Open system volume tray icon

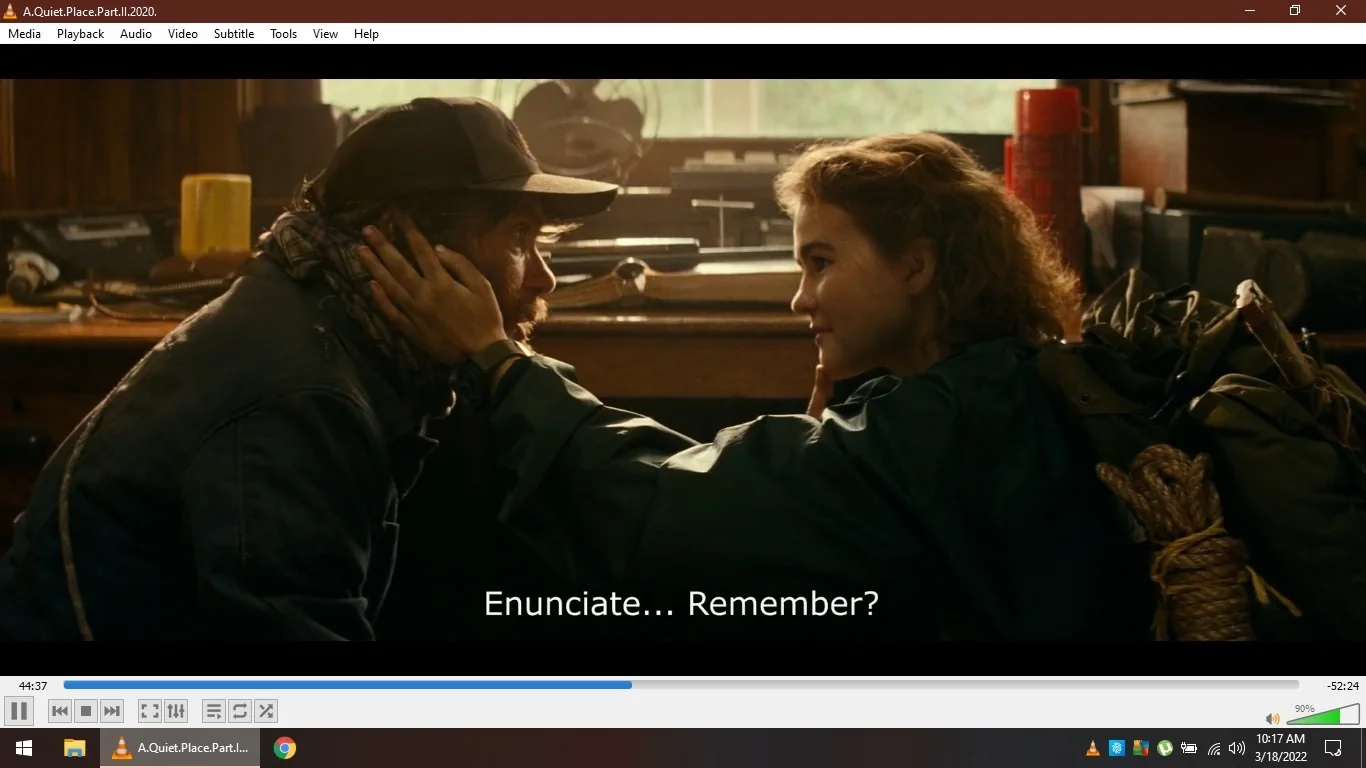pyautogui.click(x=1237, y=748)
